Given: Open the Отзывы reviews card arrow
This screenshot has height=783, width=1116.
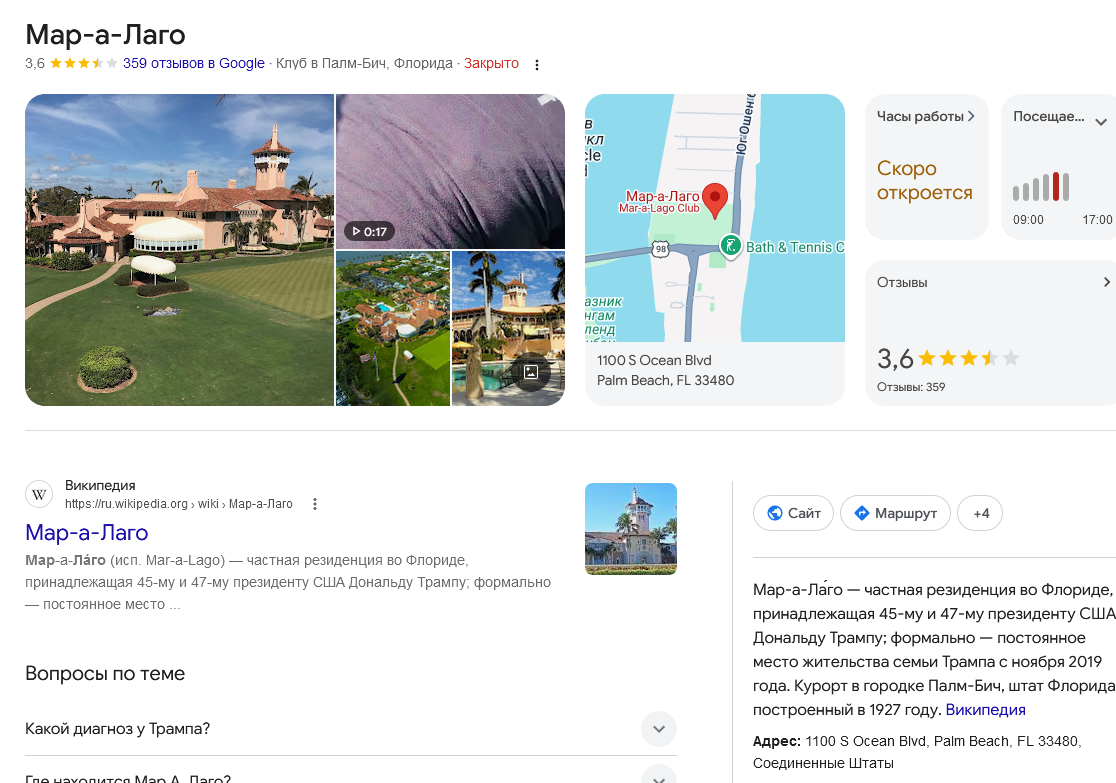Looking at the screenshot, I should click(1106, 282).
